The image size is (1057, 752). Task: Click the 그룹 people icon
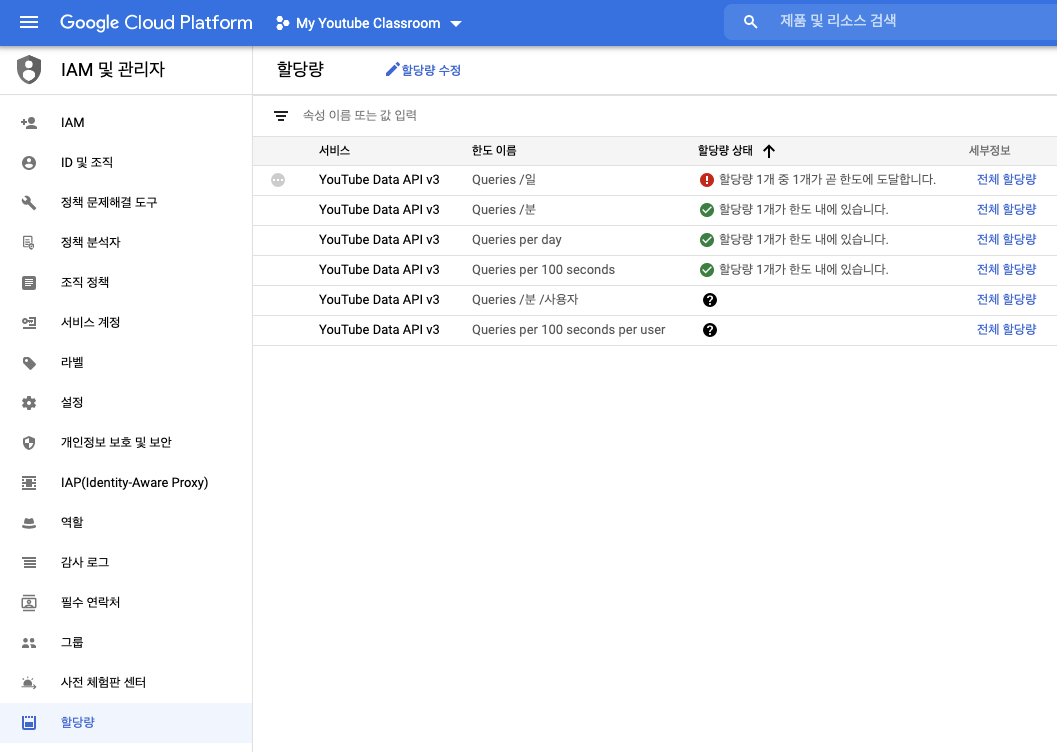click(29, 643)
